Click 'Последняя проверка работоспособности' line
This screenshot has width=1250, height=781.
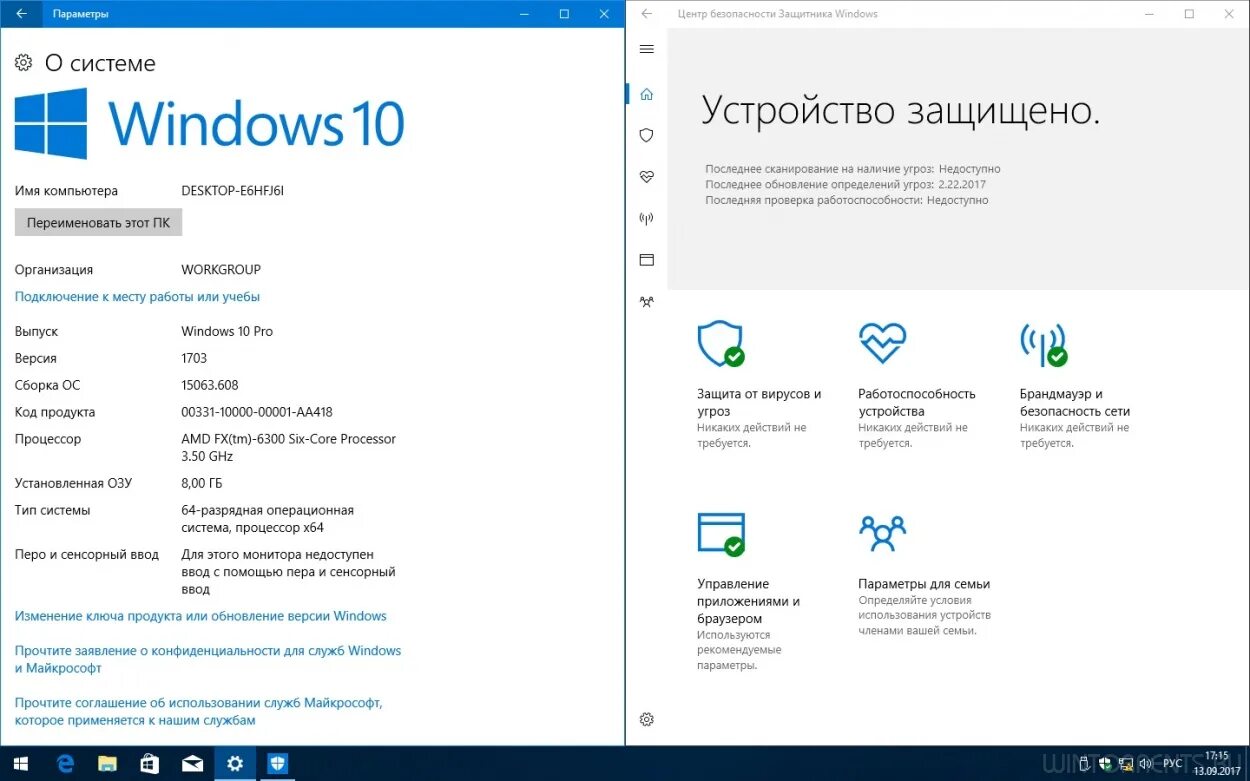point(847,200)
